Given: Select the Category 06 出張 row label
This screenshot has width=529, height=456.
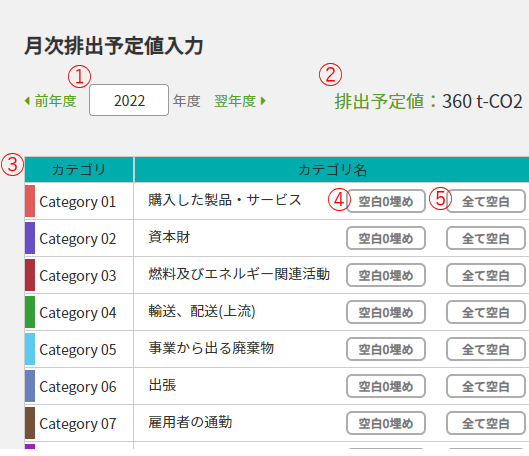Looking at the screenshot, I should tap(78, 387).
